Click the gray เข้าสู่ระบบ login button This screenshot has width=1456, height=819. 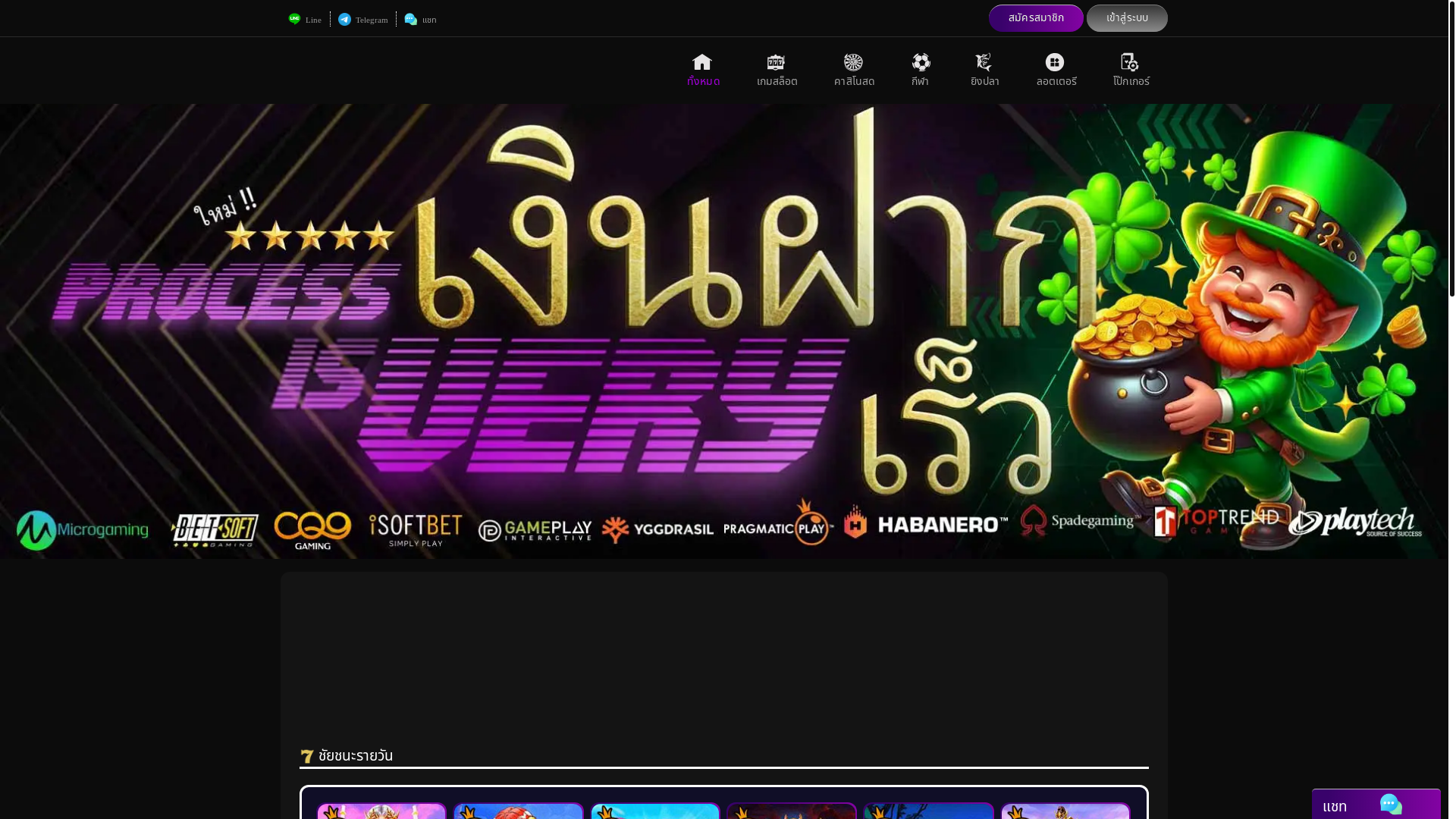pyautogui.click(x=1127, y=18)
